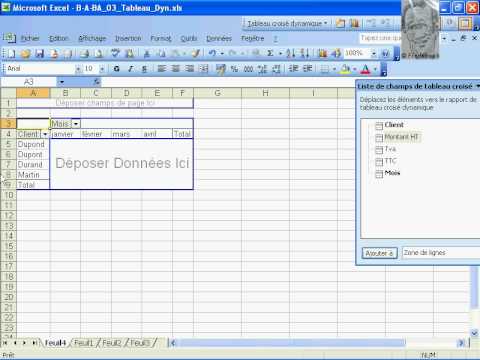Decrease decimal places

click(276, 69)
